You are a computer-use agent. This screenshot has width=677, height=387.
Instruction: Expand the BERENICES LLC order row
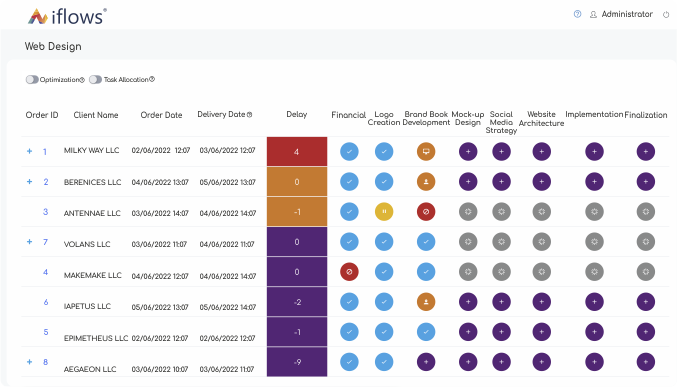click(29, 182)
